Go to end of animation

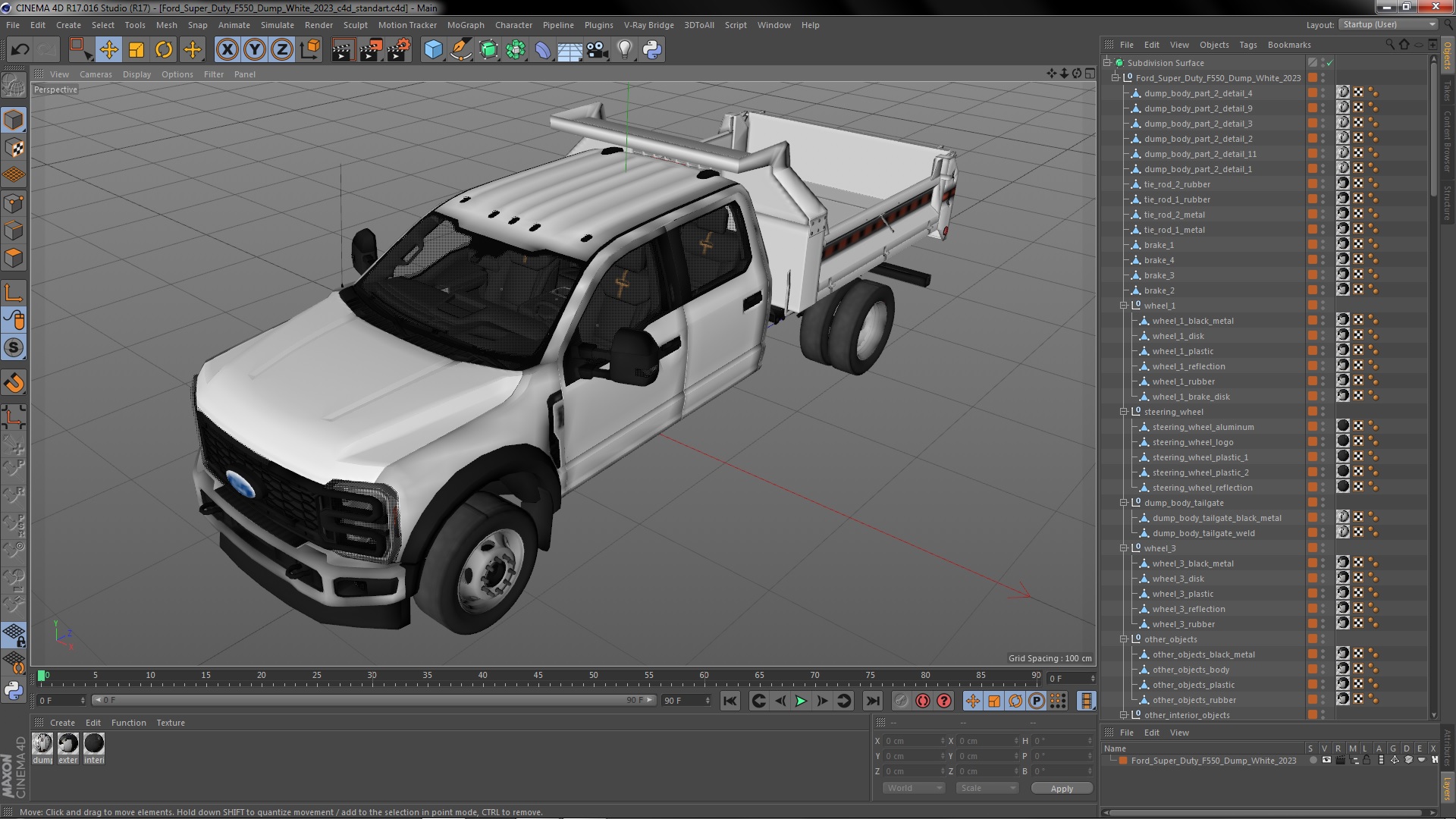(x=873, y=701)
